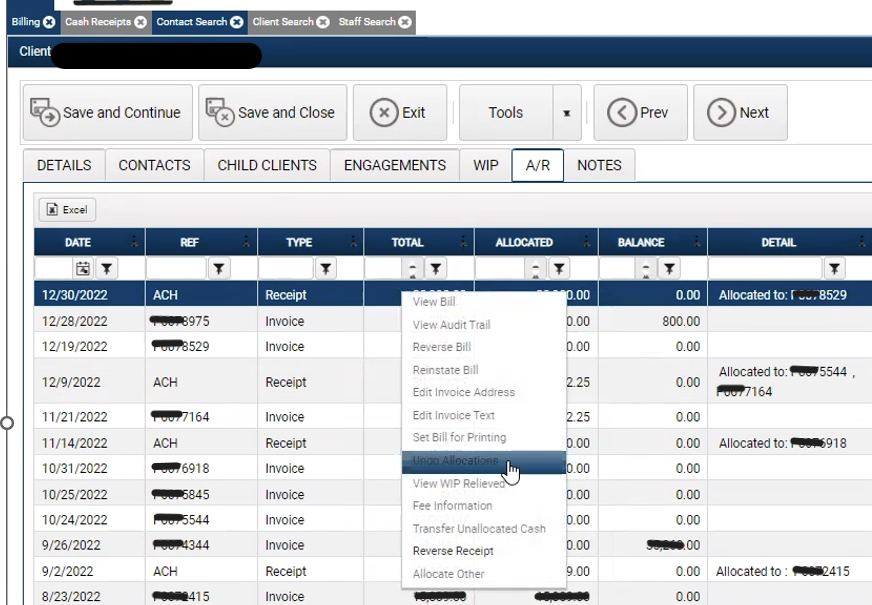Export the grid using Excel button

click(67, 210)
